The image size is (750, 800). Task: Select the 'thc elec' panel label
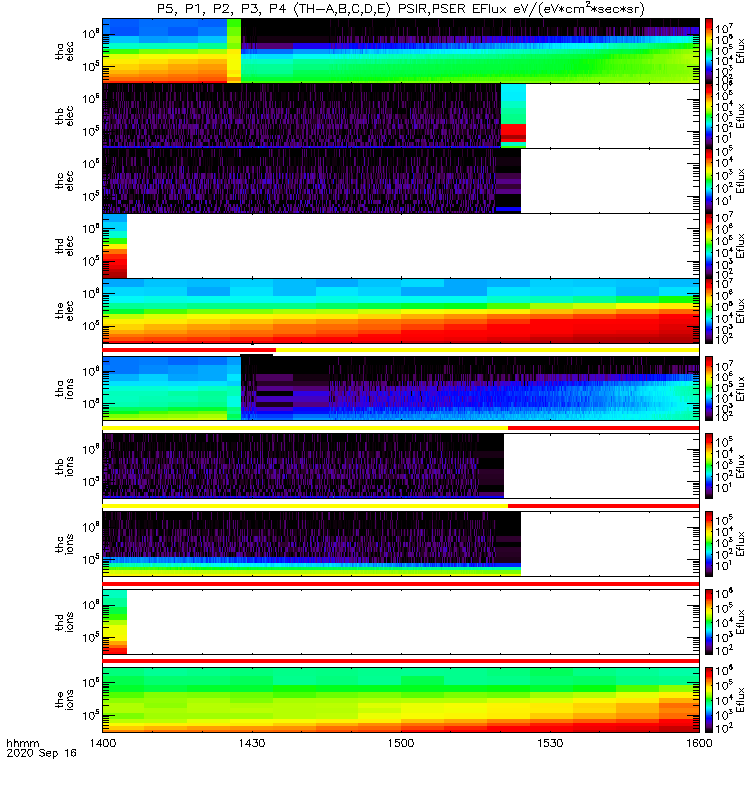[65, 181]
